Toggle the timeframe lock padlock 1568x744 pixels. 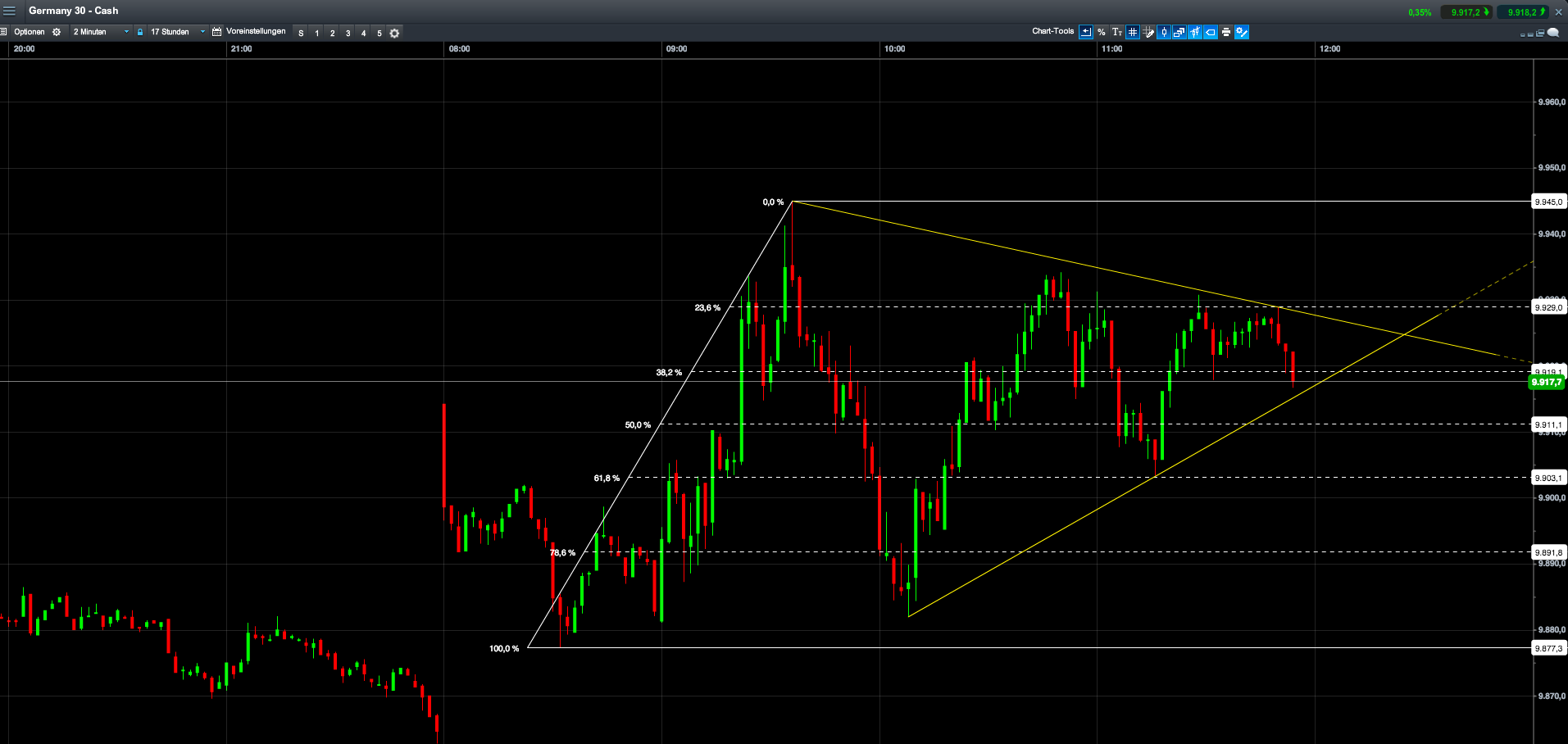(139, 32)
